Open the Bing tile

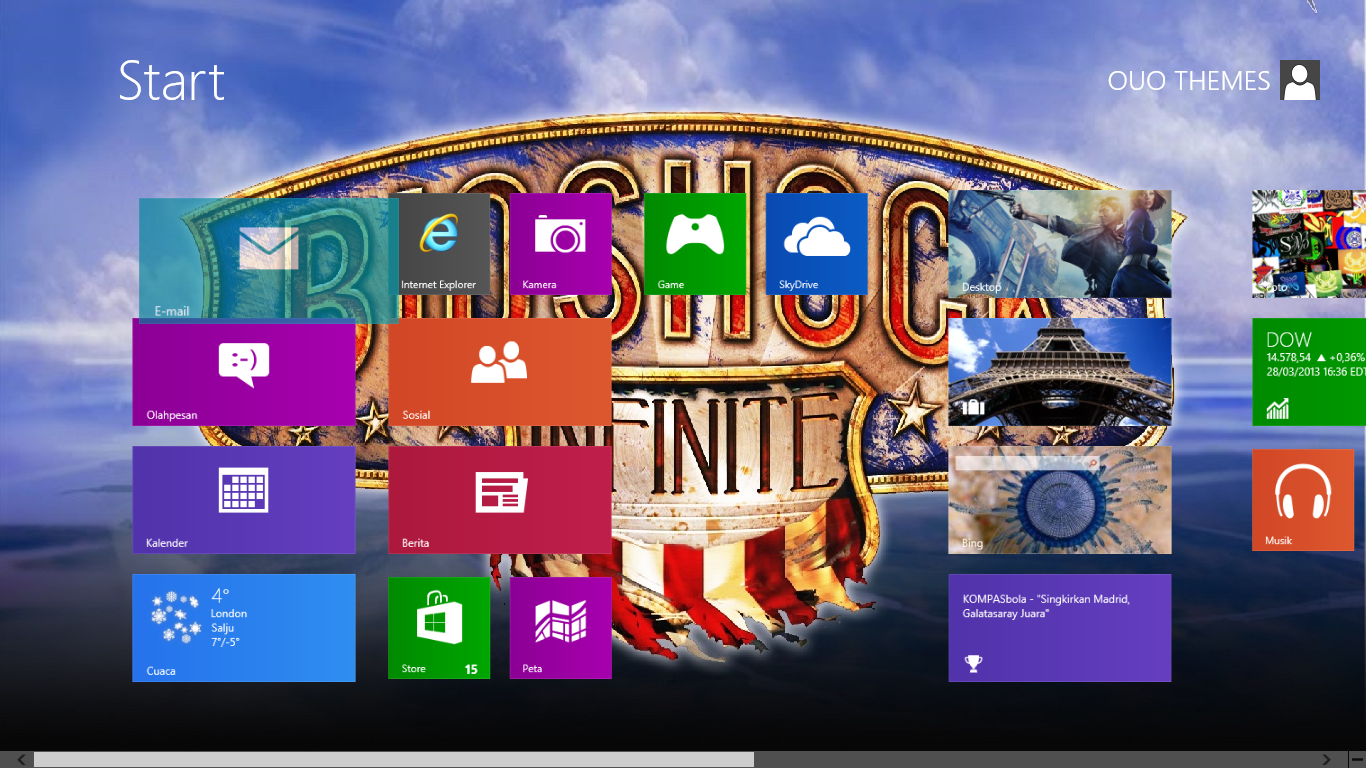point(1060,500)
